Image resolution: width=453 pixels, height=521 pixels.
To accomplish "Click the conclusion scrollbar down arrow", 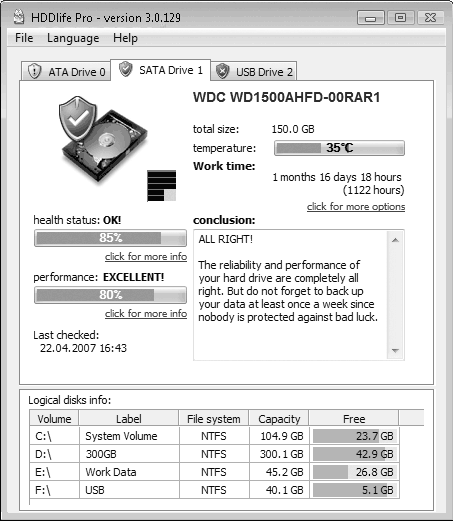I will point(395,350).
